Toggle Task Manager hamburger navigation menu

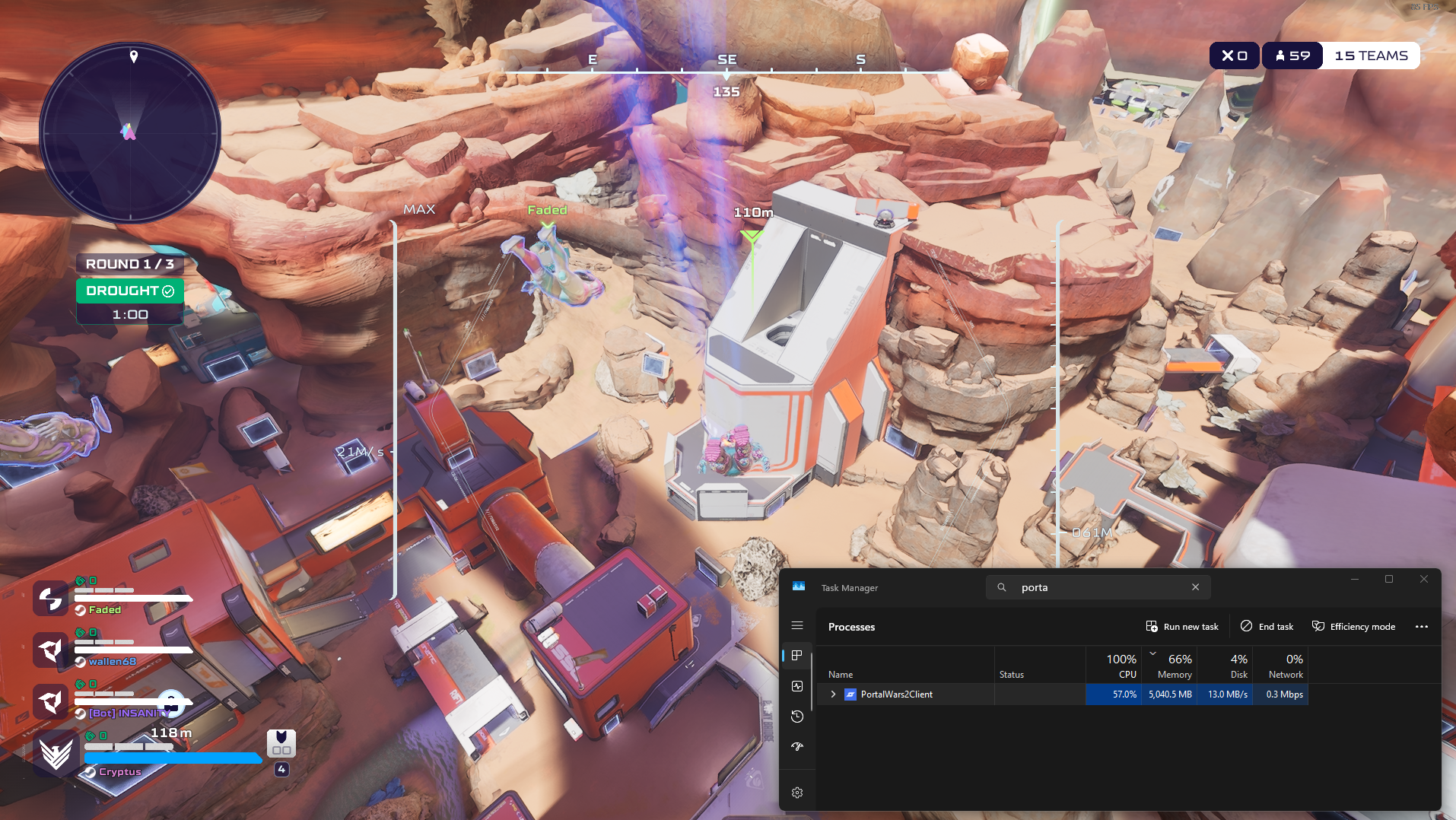[x=797, y=625]
